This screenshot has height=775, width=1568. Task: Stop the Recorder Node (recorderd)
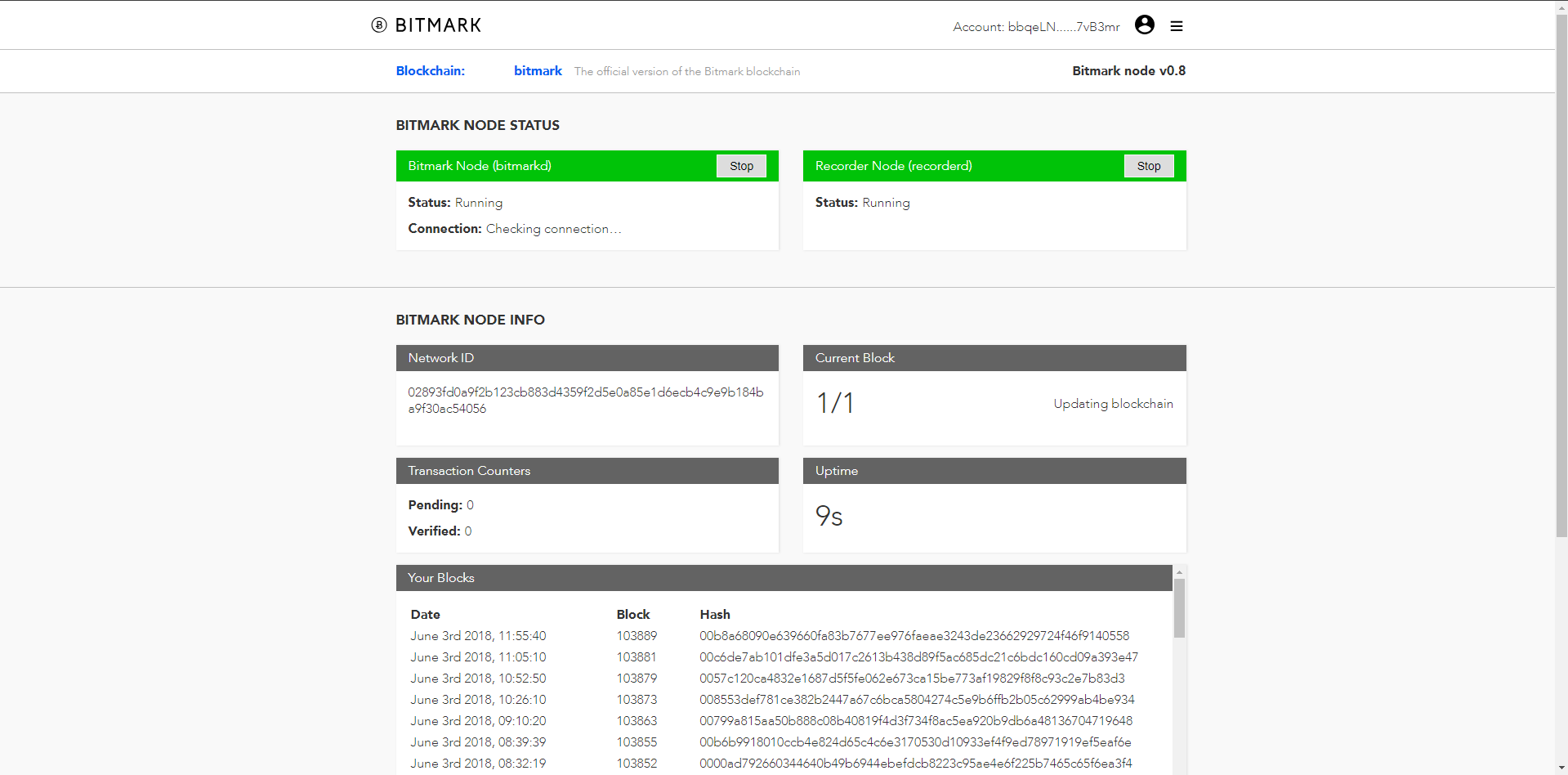click(x=1149, y=166)
